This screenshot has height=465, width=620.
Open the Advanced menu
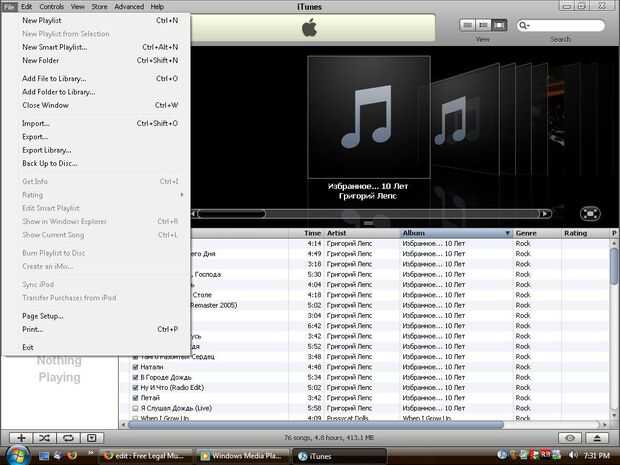click(129, 6)
